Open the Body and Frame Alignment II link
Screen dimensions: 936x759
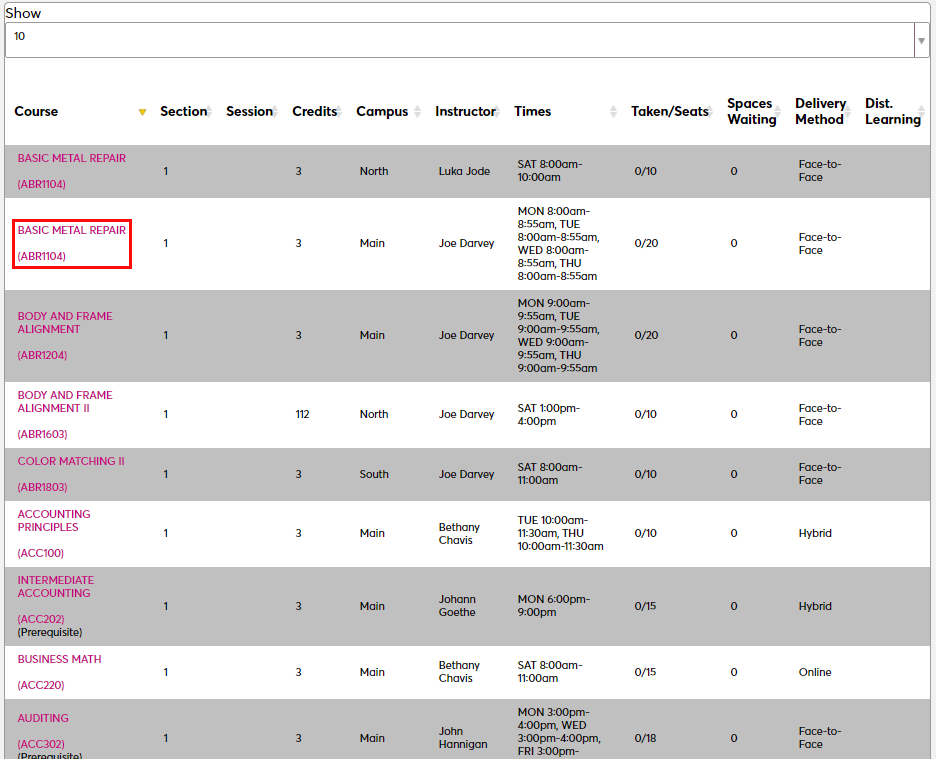click(x=65, y=402)
